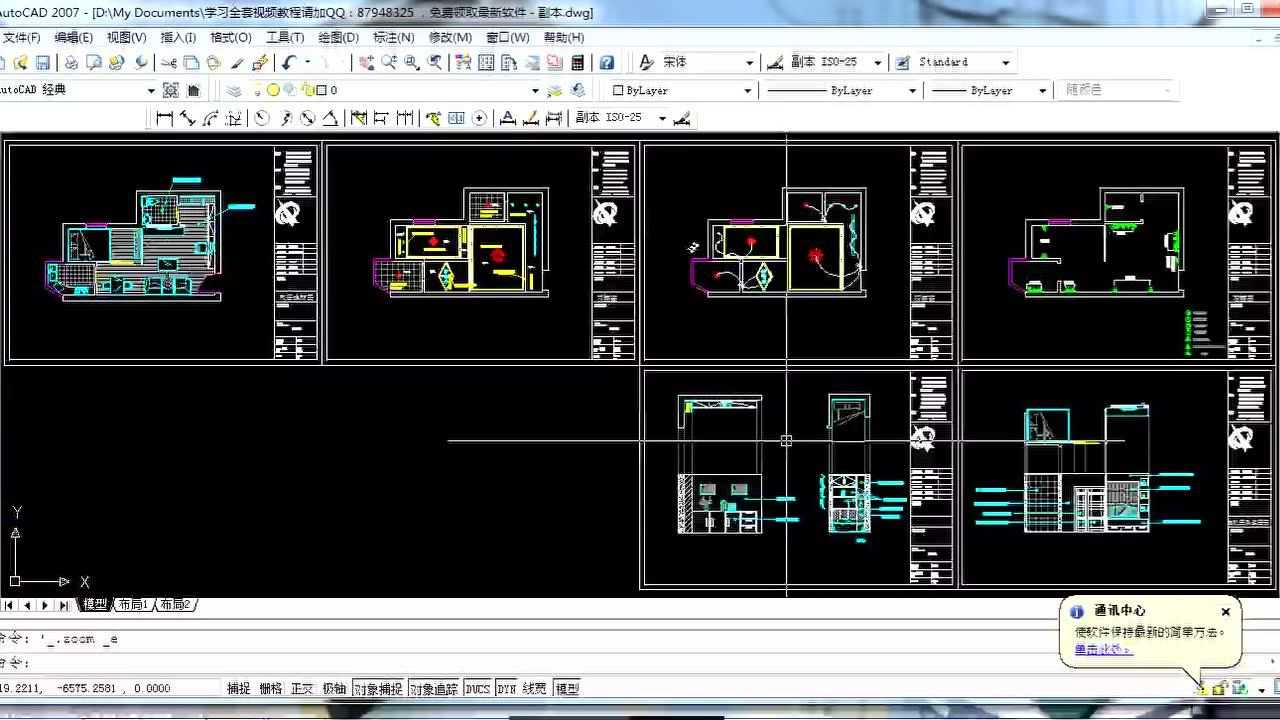Toggle the DUCS status button
Screen dimensions: 1280x720
point(477,688)
